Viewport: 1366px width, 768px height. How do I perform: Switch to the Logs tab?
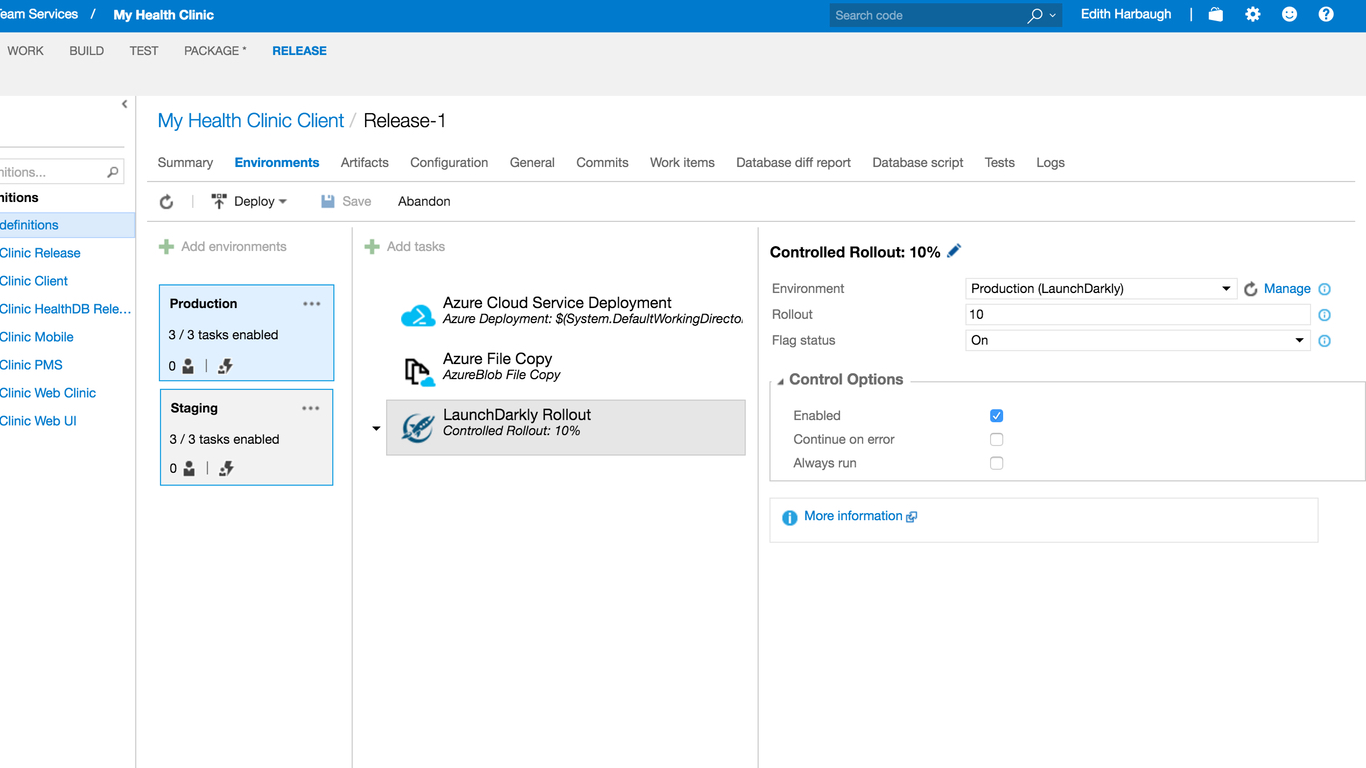click(1051, 163)
